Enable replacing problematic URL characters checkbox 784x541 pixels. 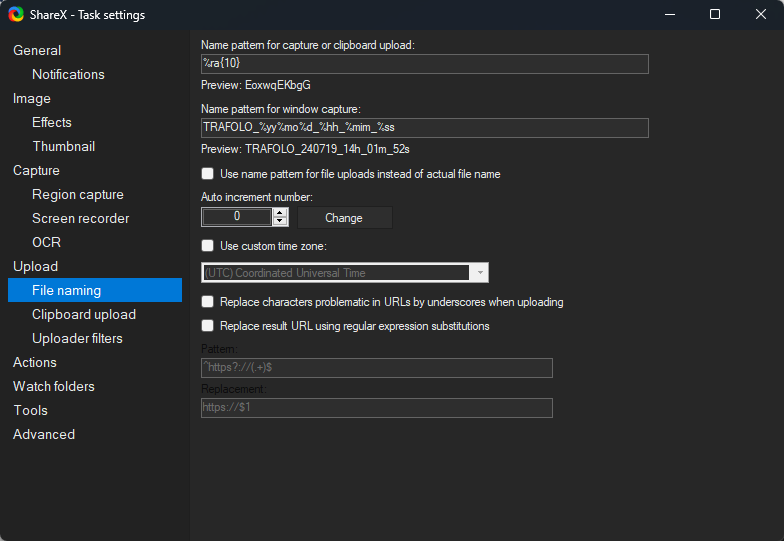pyautogui.click(x=208, y=302)
